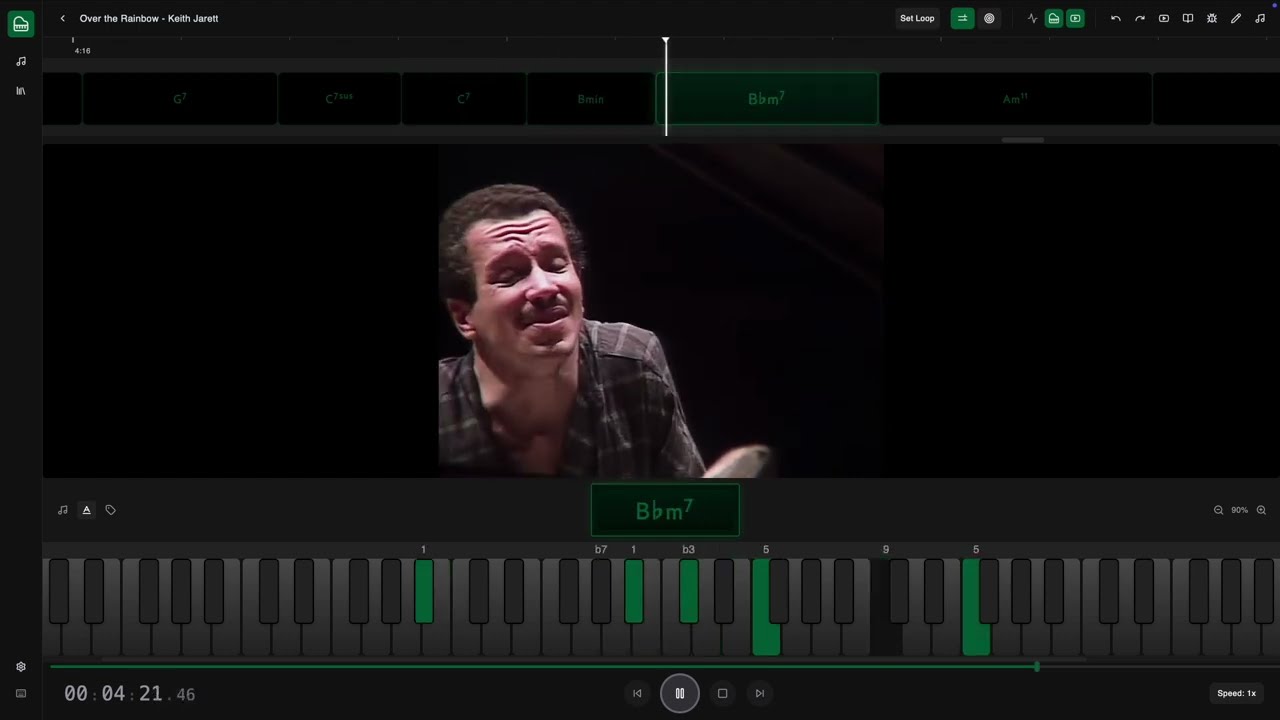Open the book guide icon
Screen dimensions: 1280x720
coord(1188,18)
